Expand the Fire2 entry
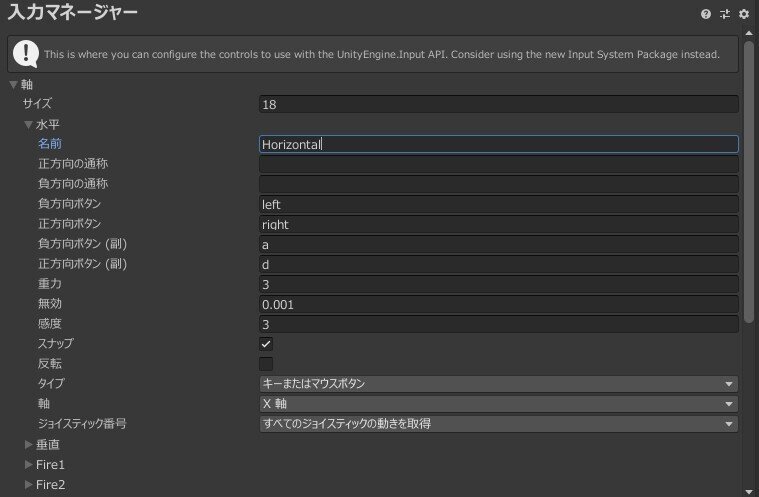Screen dimensions: 759x497 28,485
